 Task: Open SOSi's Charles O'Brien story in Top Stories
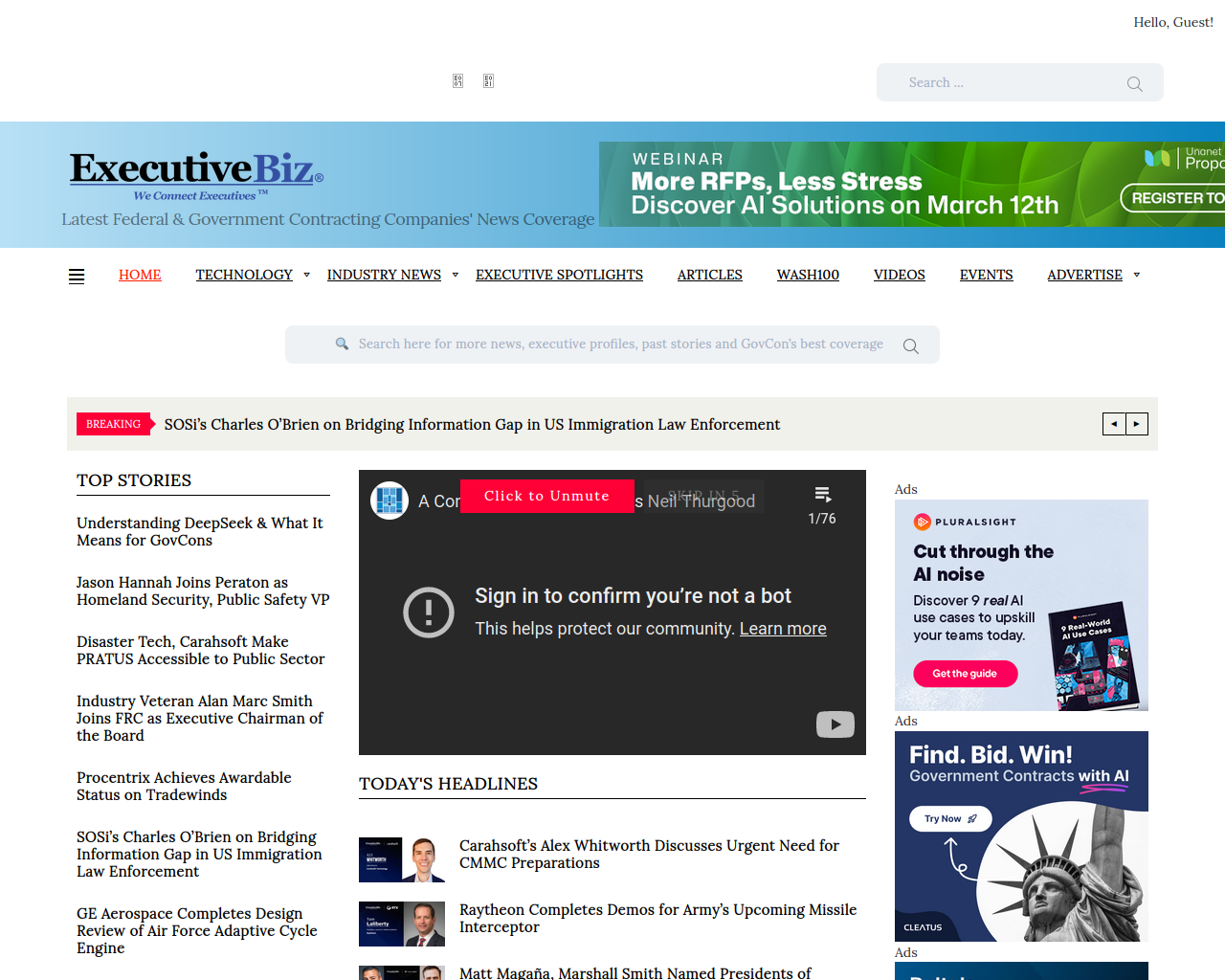tap(199, 854)
